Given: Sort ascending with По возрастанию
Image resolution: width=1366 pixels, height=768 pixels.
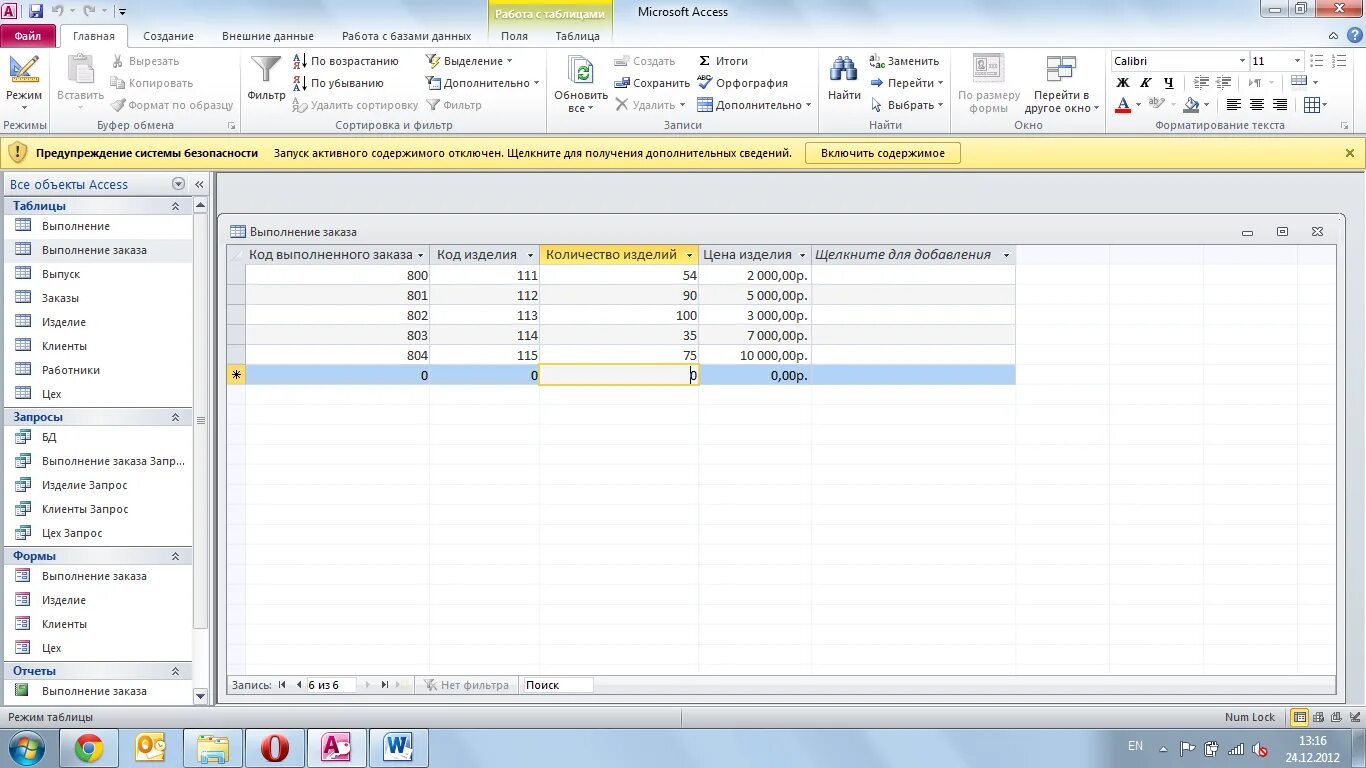Looking at the screenshot, I should pos(346,61).
